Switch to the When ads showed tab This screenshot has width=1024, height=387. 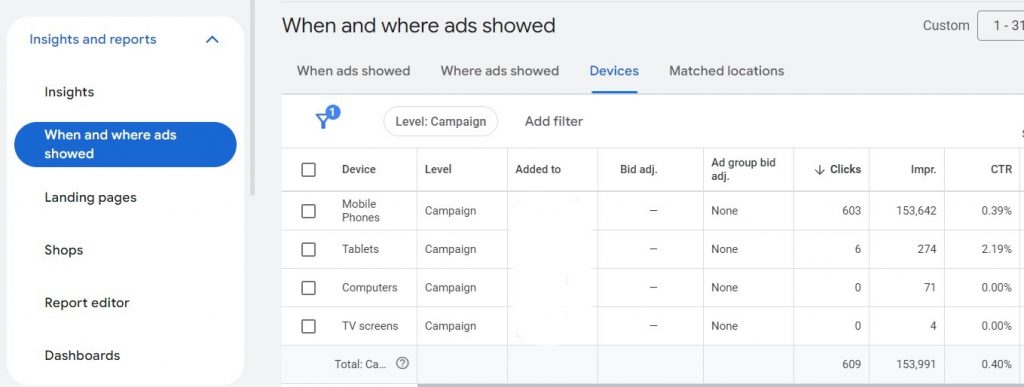(x=353, y=71)
